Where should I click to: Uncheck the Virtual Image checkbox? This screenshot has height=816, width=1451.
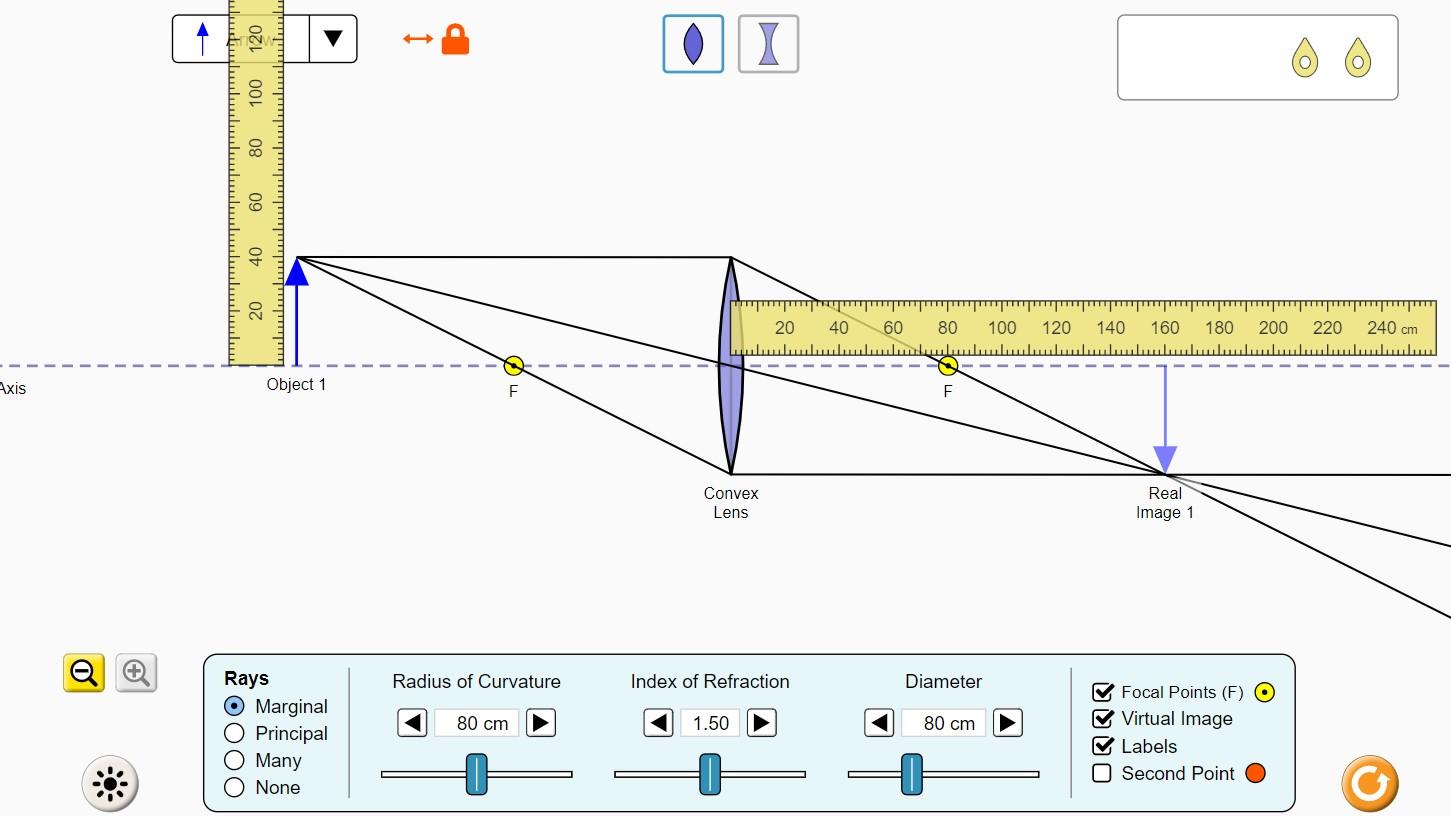pyautogui.click(x=1103, y=719)
